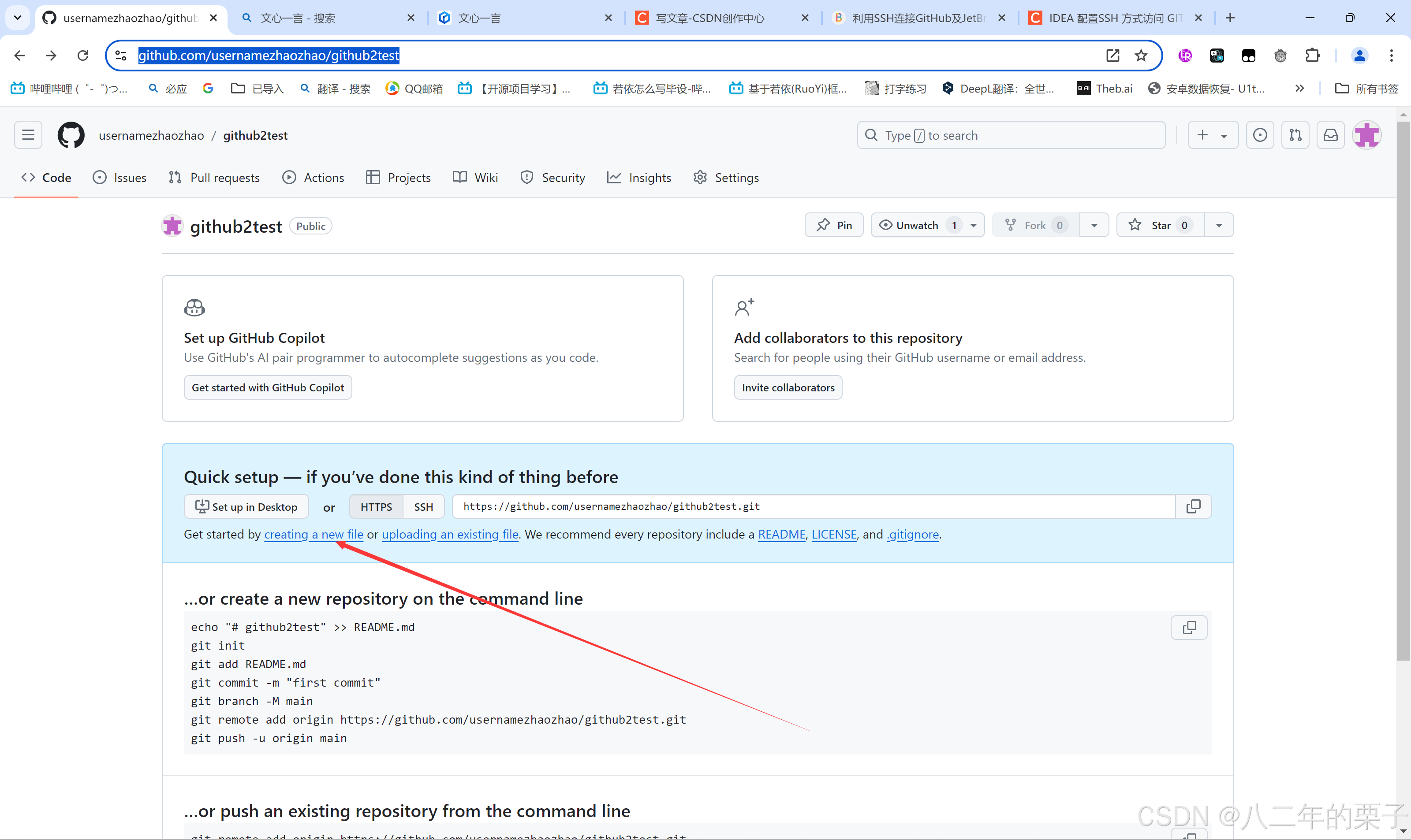Follow the uploading an existing file link
The height and width of the screenshot is (840, 1411).
[x=450, y=534]
